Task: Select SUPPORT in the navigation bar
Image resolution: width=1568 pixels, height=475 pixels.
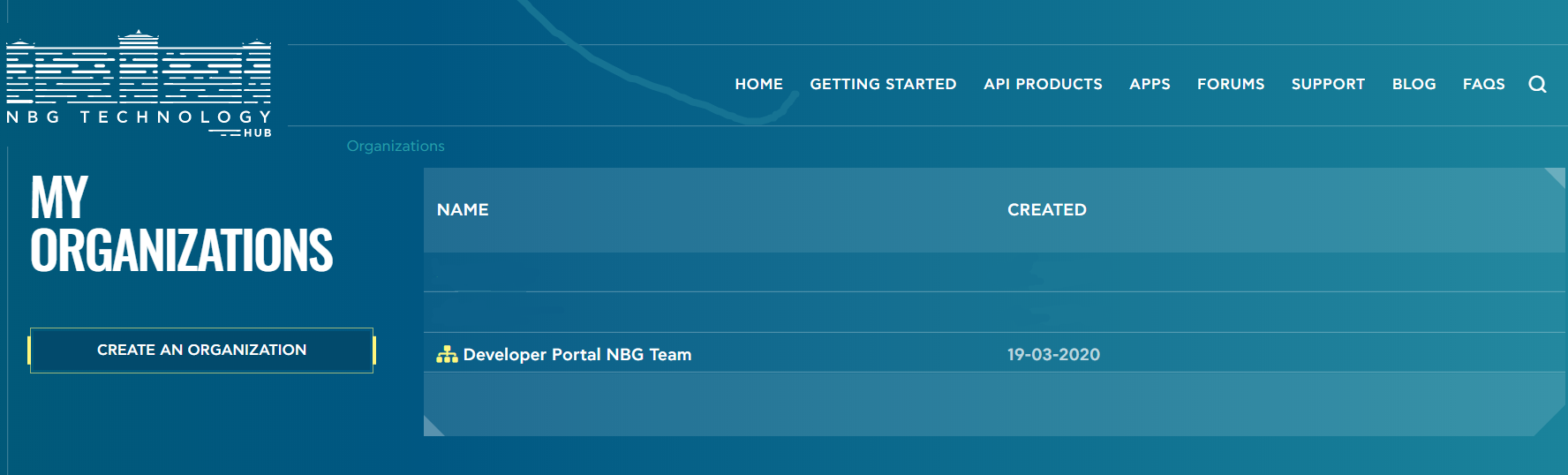Action: [1328, 84]
